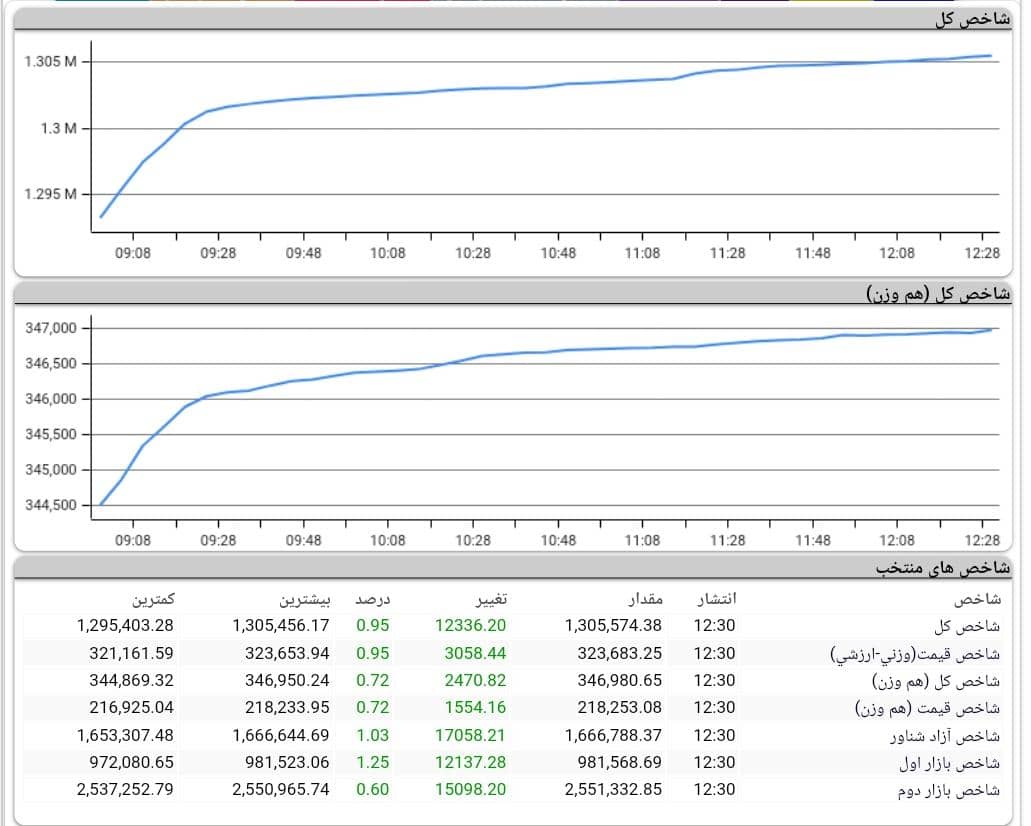Click percent value 1.25
This screenshot has width=1031, height=826.
coord(373,762)
